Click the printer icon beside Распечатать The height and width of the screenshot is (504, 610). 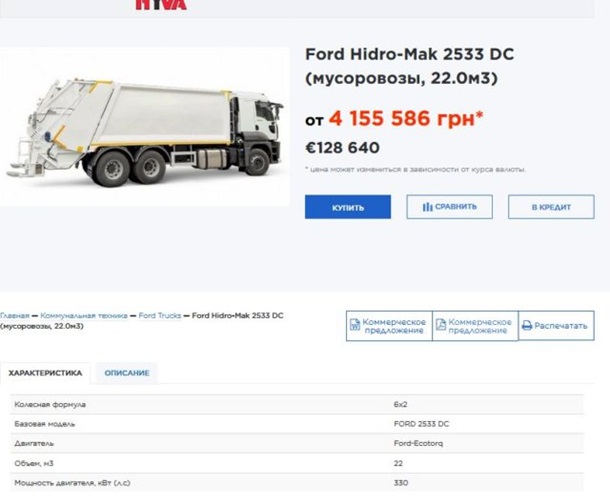coord(527,325)
